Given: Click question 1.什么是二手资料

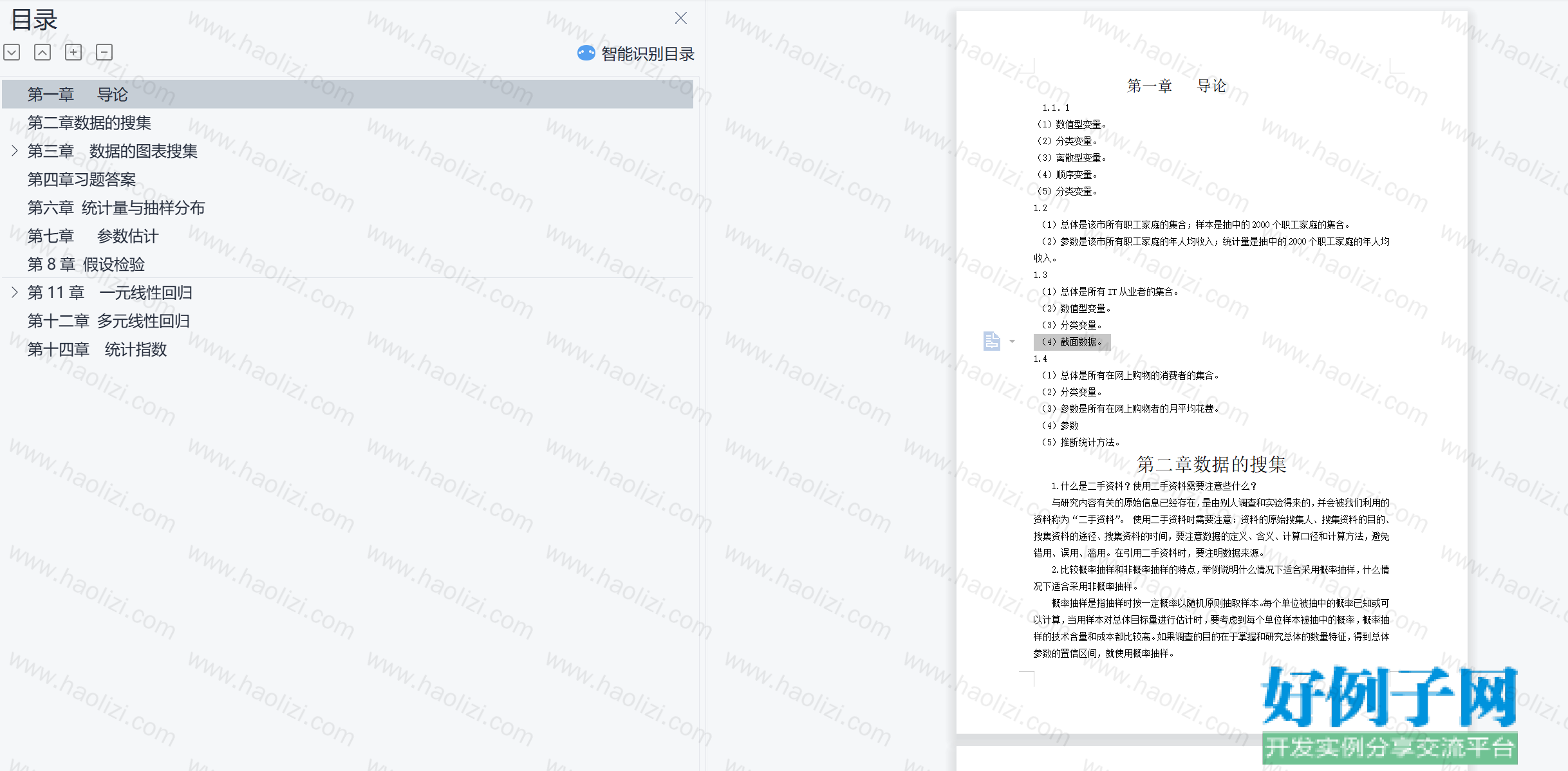Looking at the screenshot, I should [x=1153, y=486].
